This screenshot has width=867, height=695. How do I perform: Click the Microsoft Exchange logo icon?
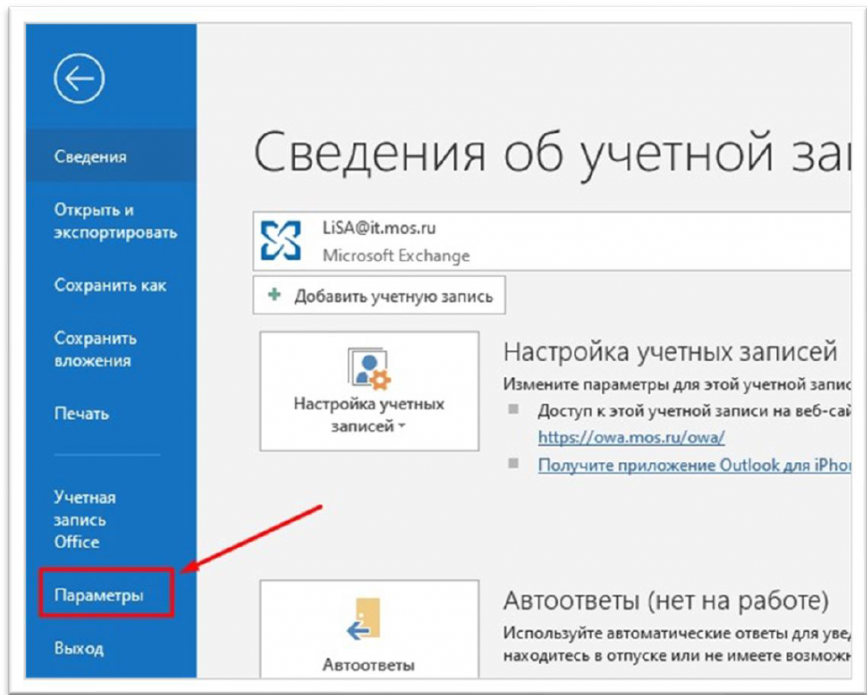(281, 240)
